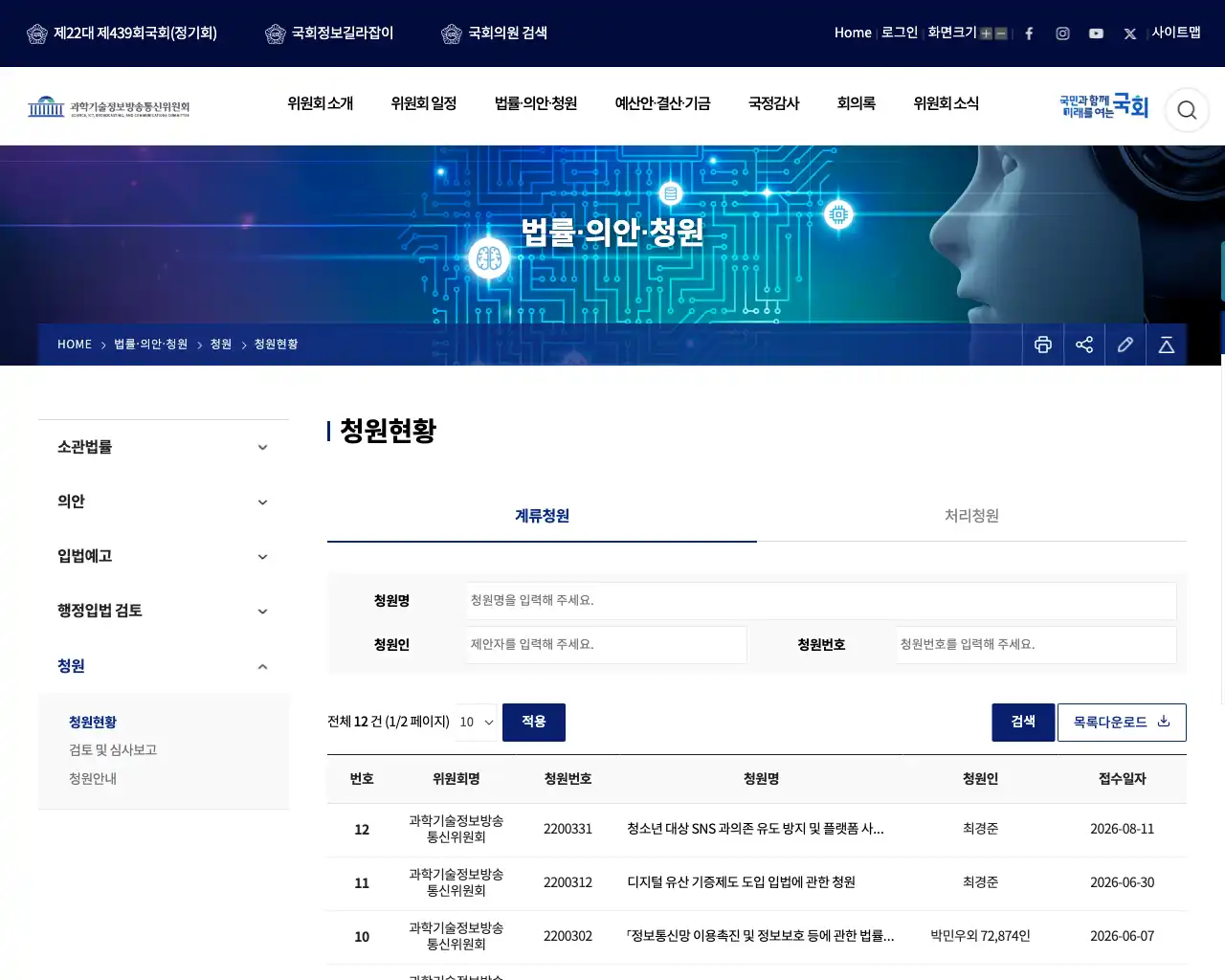Focus the 청원번호 input field
This screenshot has width=1225, height=980.
[1036, 645]
